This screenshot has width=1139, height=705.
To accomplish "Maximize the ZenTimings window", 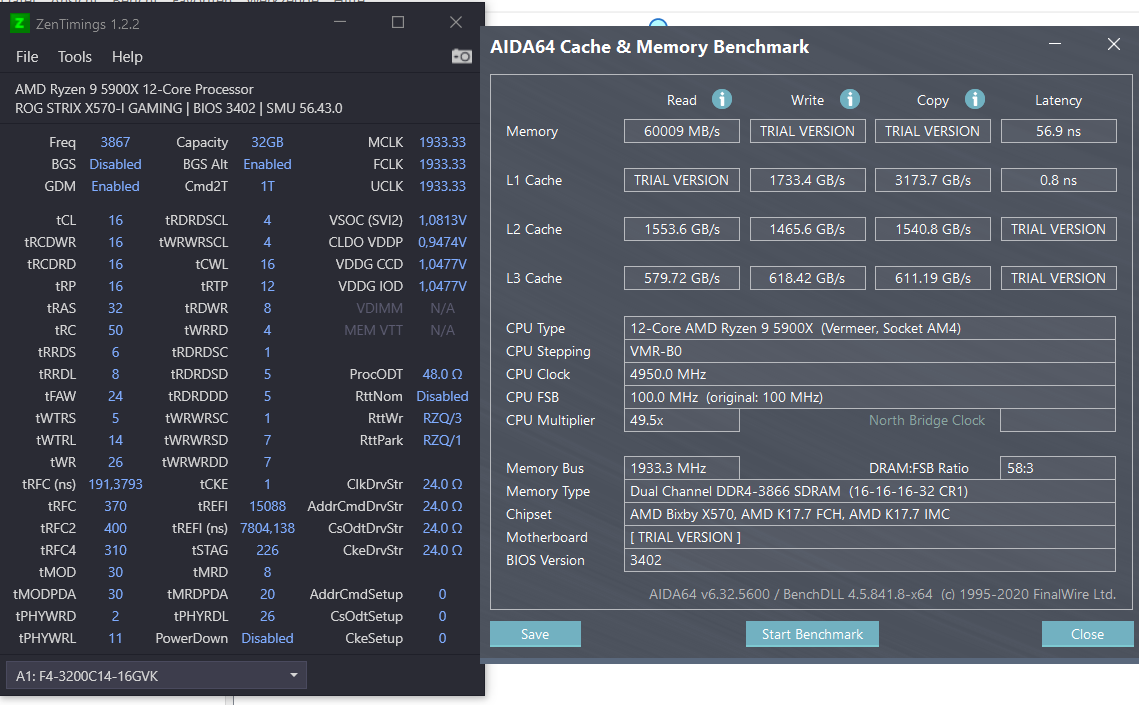I will (x=397, y=23).
